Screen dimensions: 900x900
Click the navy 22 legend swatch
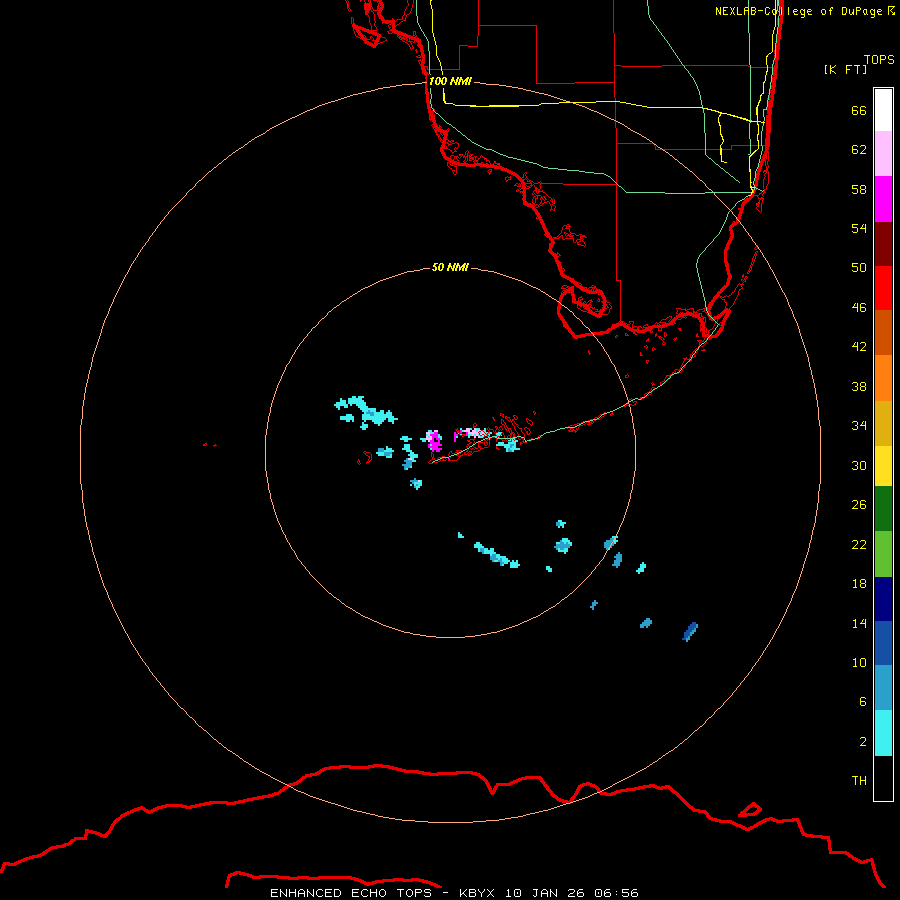(883, 599)
